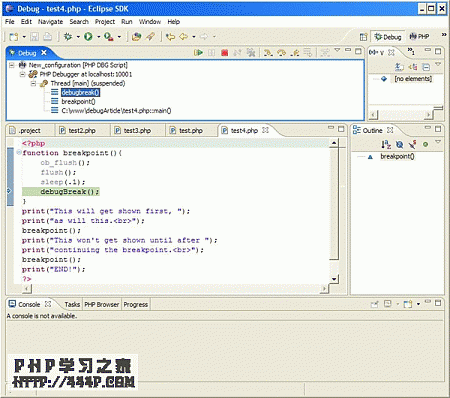
Task: Select the test4.php::main() stack frame
Action: (x=116, y=111)
